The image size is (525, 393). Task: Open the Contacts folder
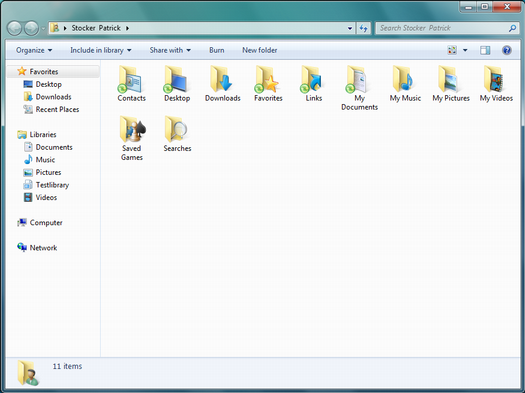tap(131, 84)
